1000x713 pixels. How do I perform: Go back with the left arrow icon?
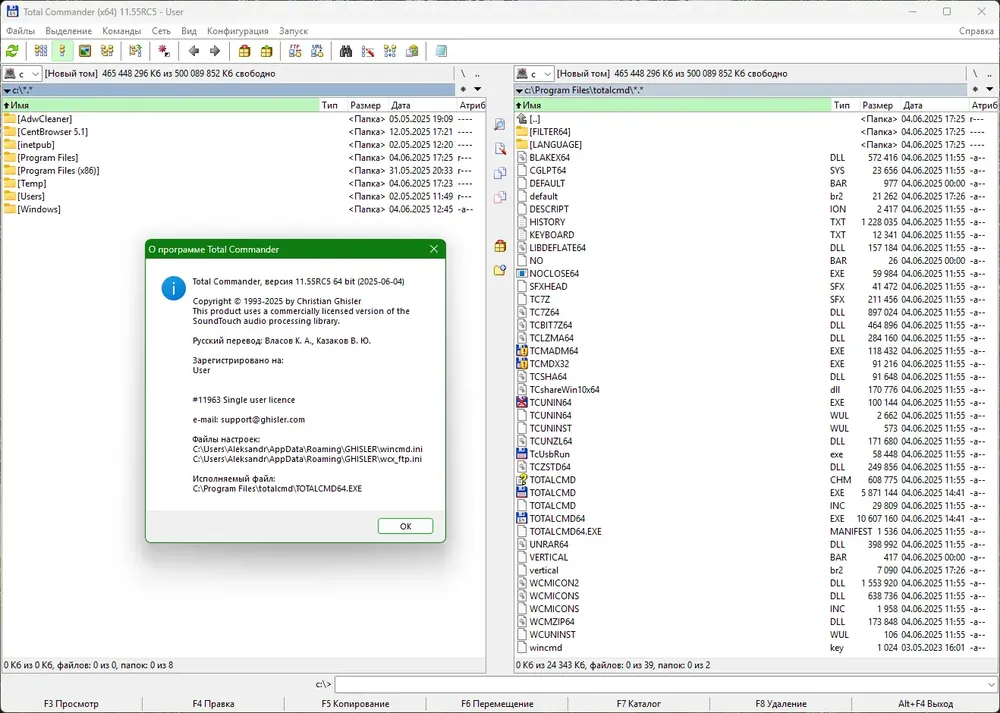194,51
